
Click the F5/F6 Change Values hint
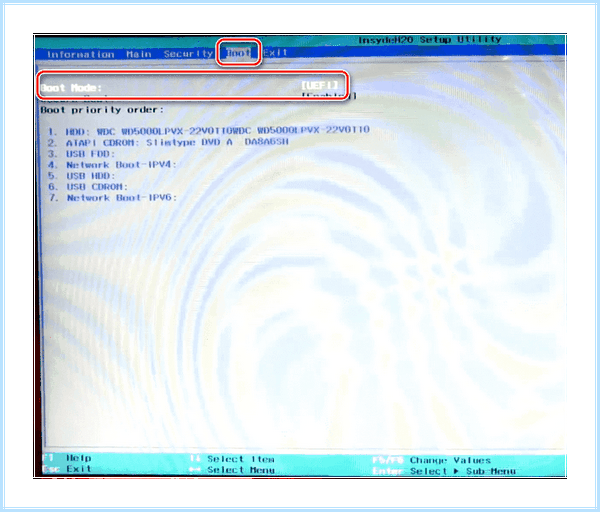coord(432,460)
